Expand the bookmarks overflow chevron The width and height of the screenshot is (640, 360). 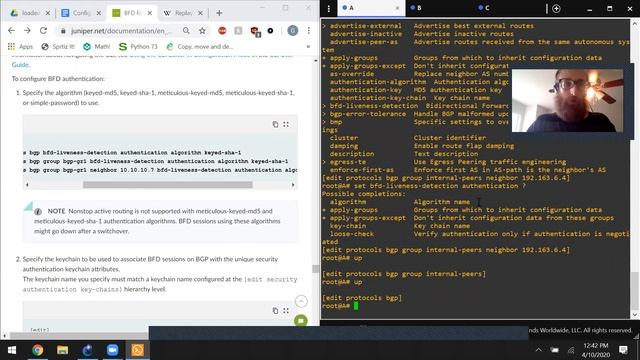[308, 47]
